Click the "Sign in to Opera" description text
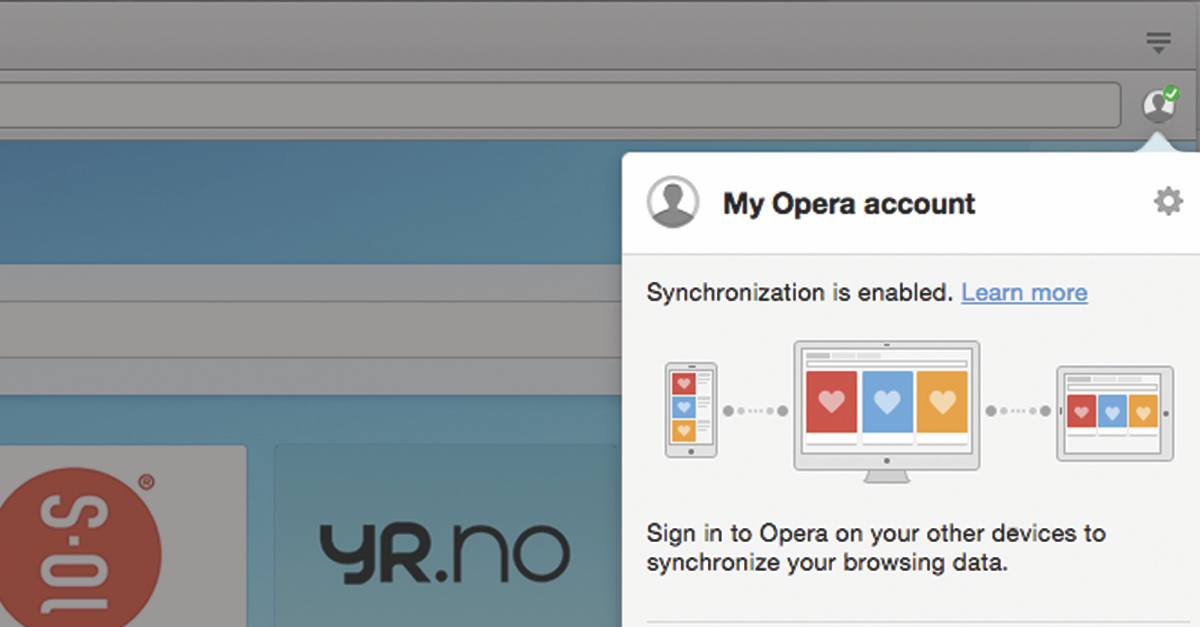Screen dimensions: 1200x627 tap(875, 547)
